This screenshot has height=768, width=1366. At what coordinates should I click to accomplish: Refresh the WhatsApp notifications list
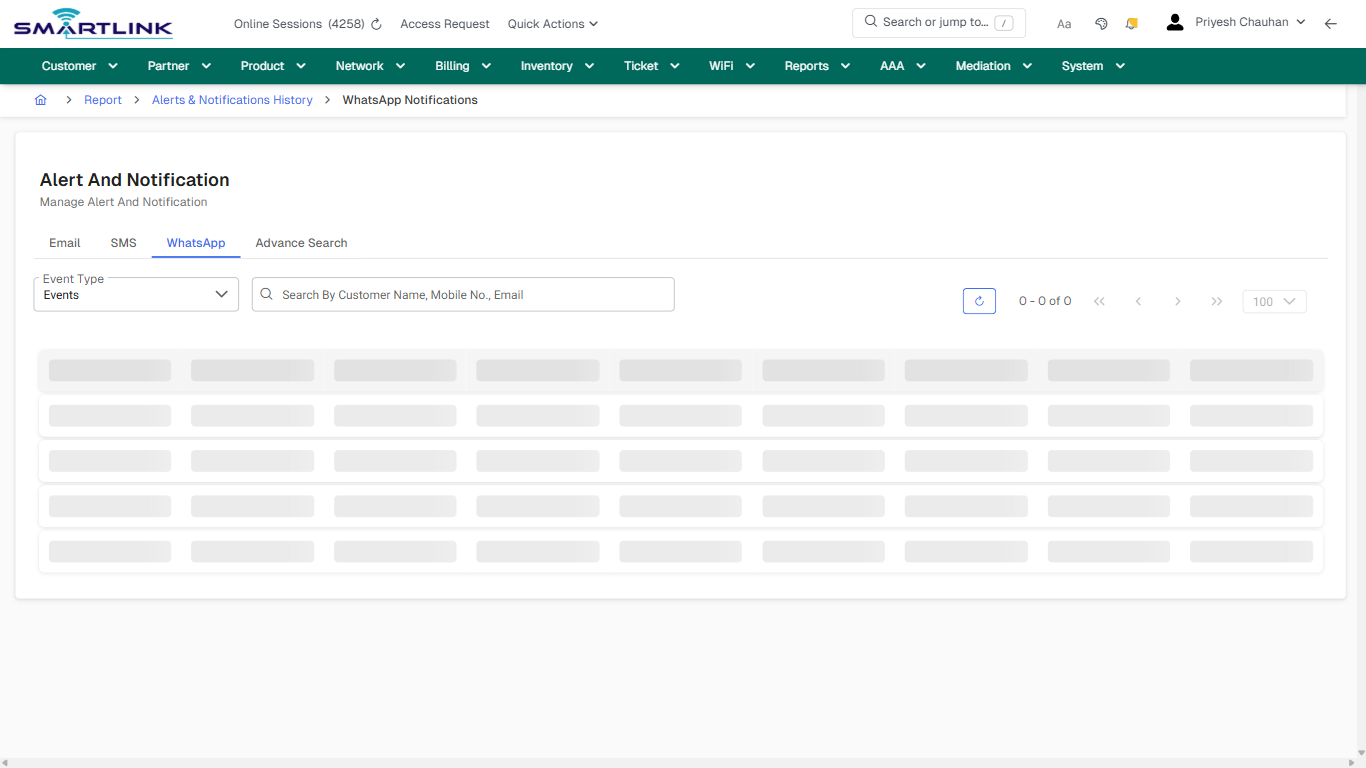pos(979,300)
